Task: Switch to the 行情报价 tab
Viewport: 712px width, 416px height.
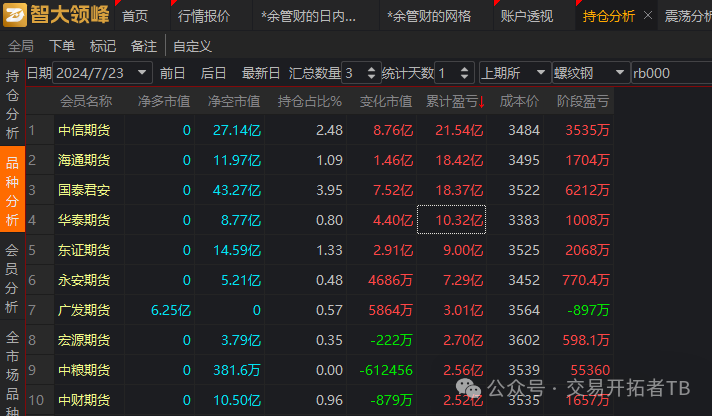Action: pos(204,16)
